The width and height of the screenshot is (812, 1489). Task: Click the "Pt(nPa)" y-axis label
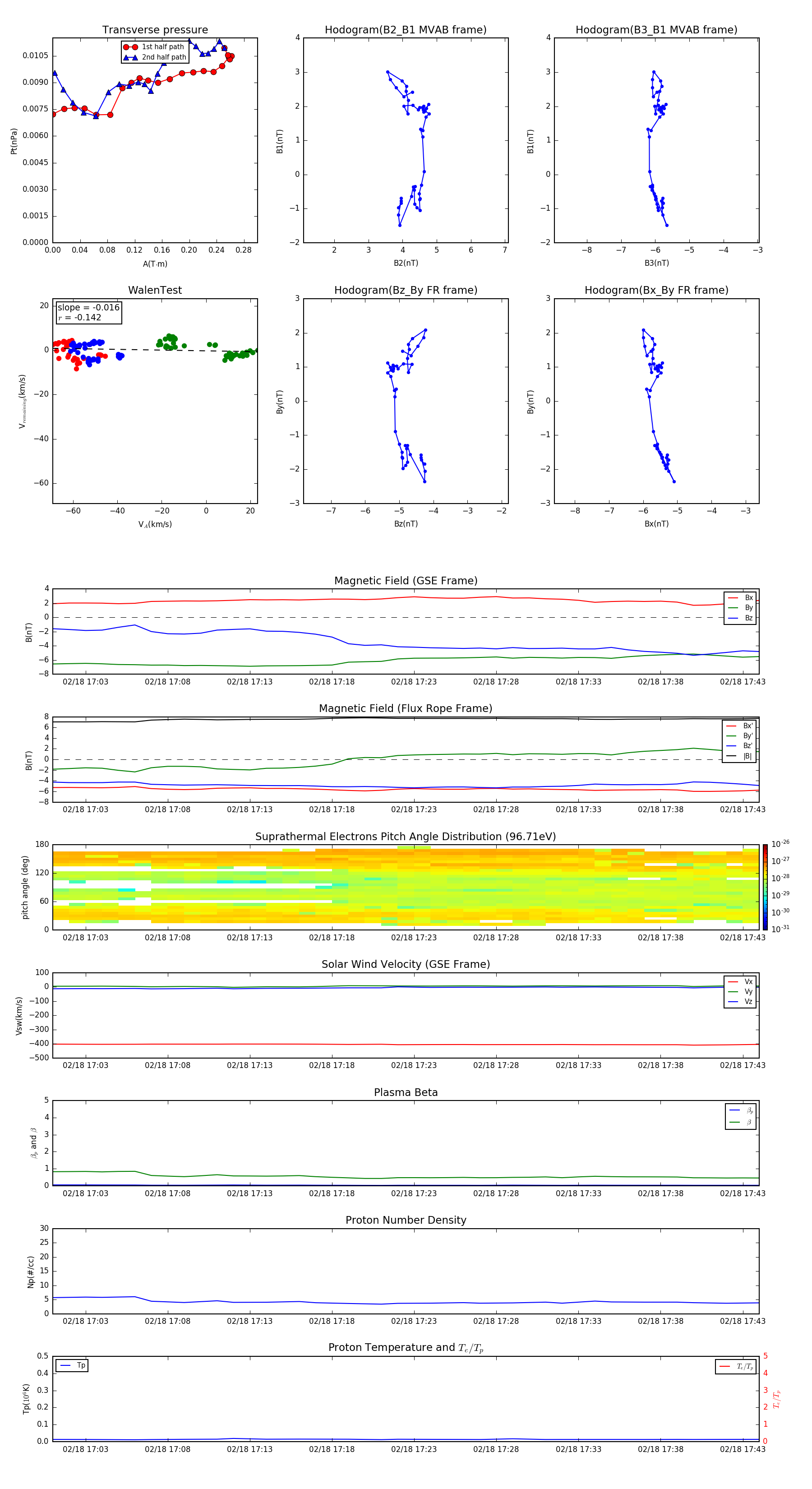pyautogui.click(x=14, y=140)
